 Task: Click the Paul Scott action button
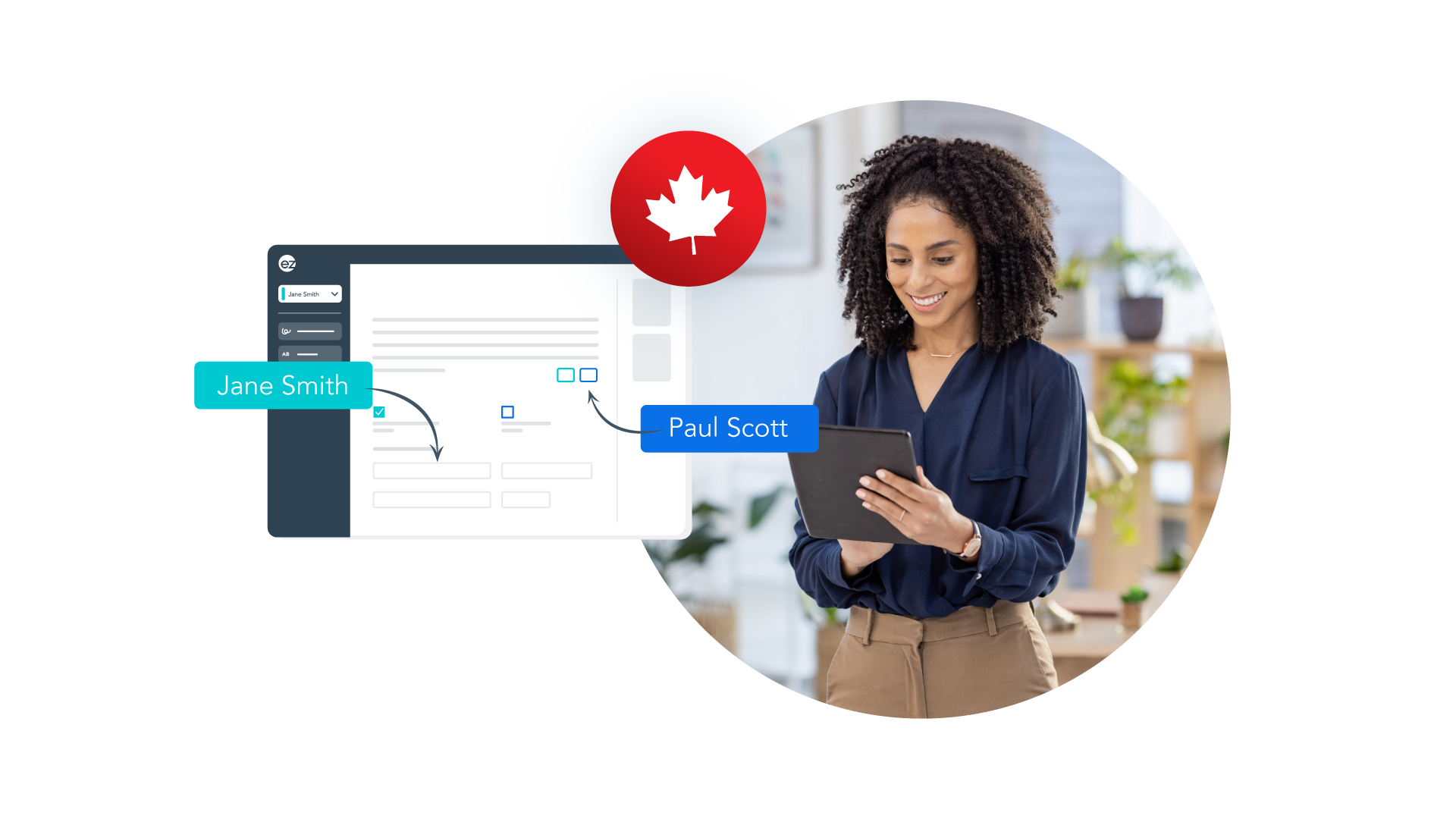(x=727, y=427)
